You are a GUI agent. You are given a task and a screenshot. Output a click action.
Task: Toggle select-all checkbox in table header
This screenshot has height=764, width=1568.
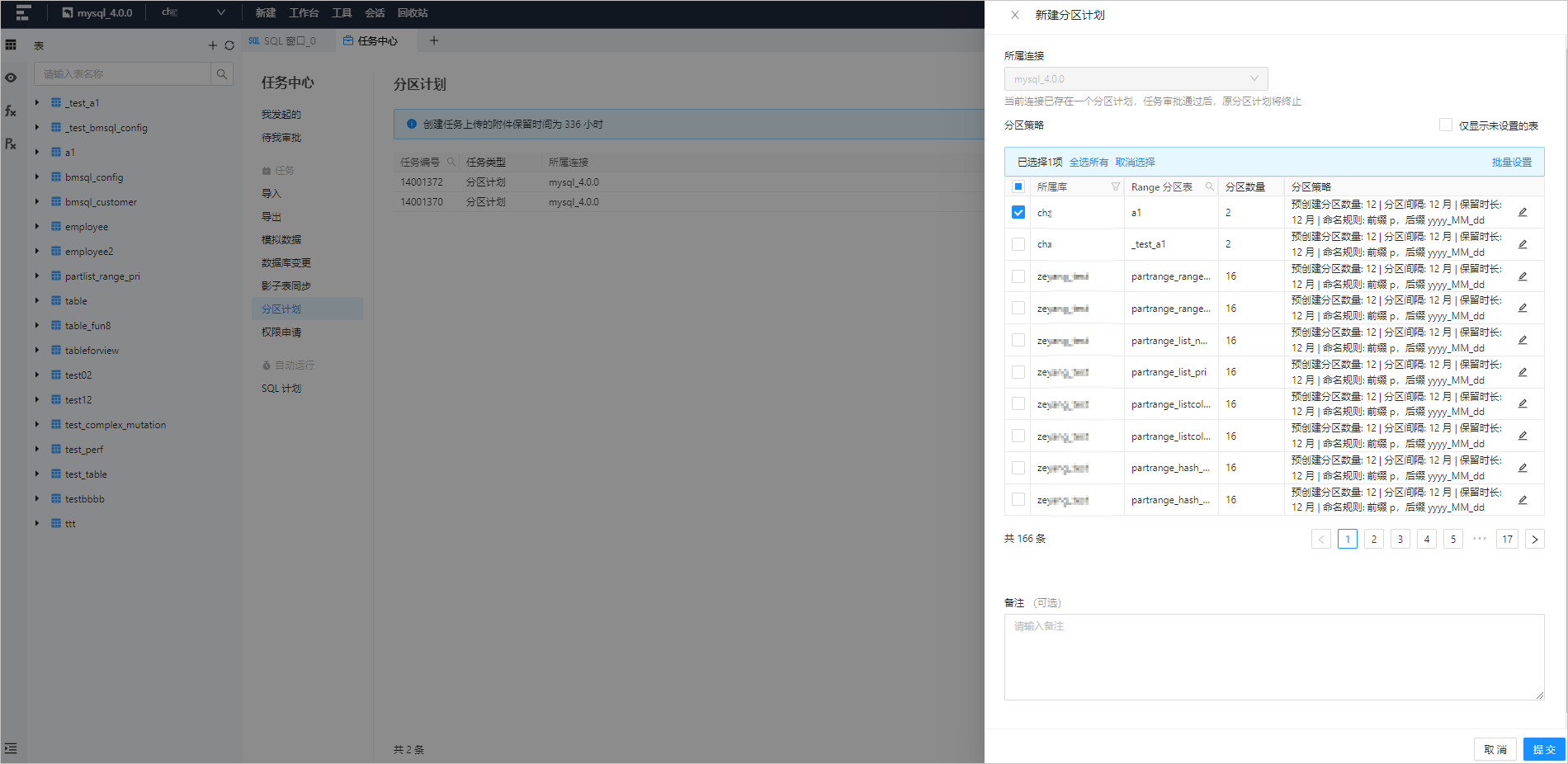[1018, 186]
